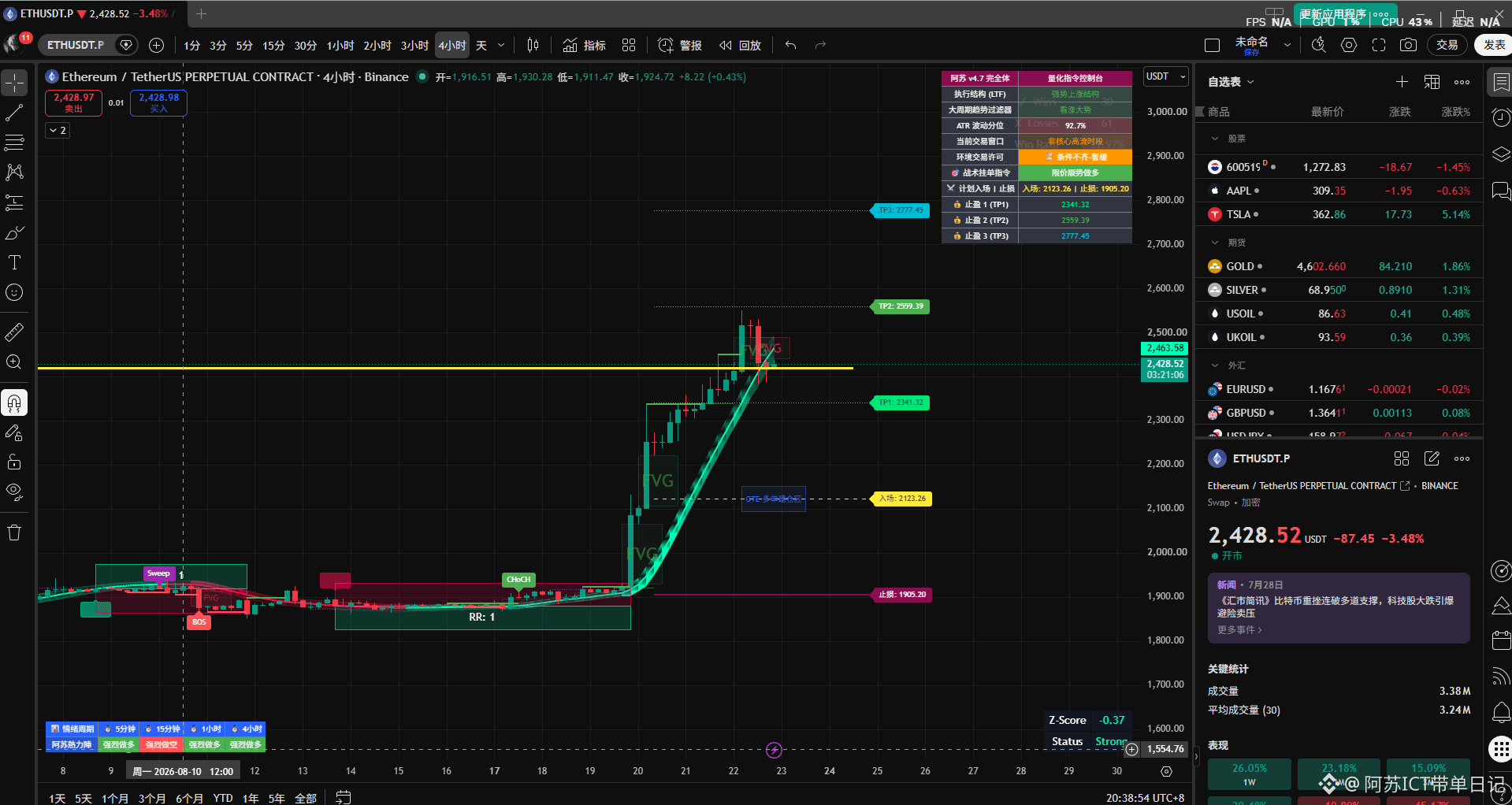Open the USDT currency dropdown
The image size is (1512, 805).
point(1165,76)
